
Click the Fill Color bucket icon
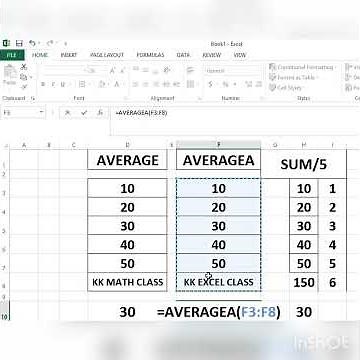tap(101, 85)
